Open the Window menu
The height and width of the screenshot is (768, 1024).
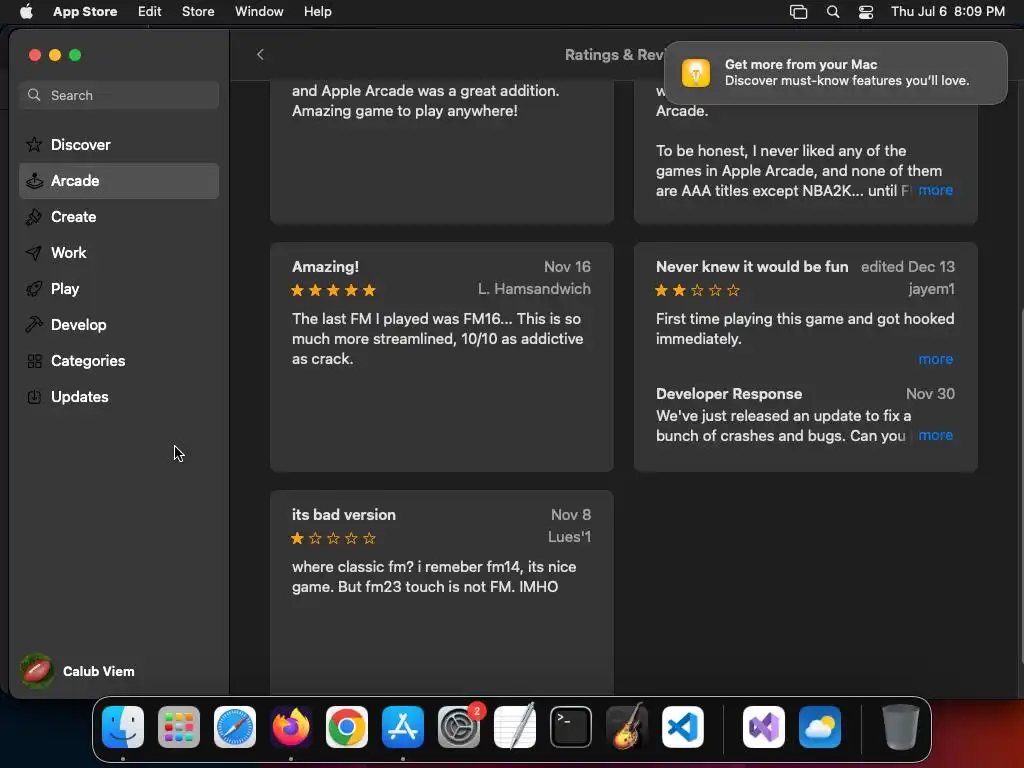coord(259,12)
